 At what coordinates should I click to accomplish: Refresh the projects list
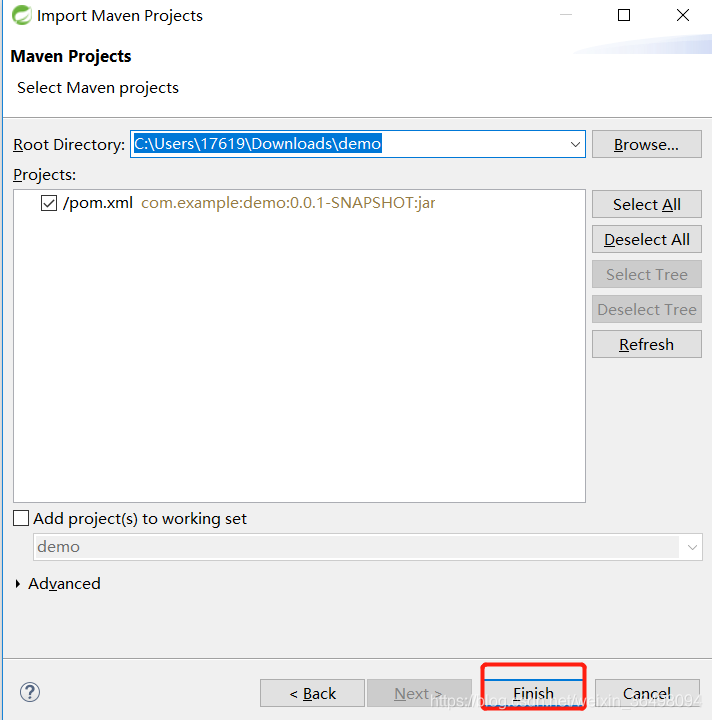coord(646,344)
